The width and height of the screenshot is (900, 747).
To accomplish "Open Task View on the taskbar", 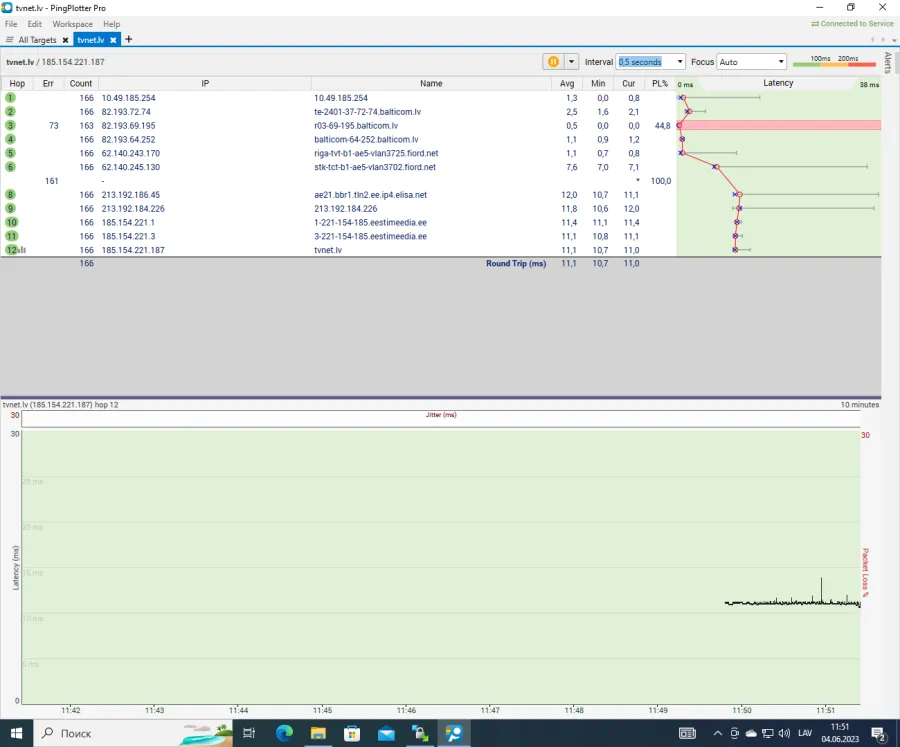I will [x=249, y=733].
